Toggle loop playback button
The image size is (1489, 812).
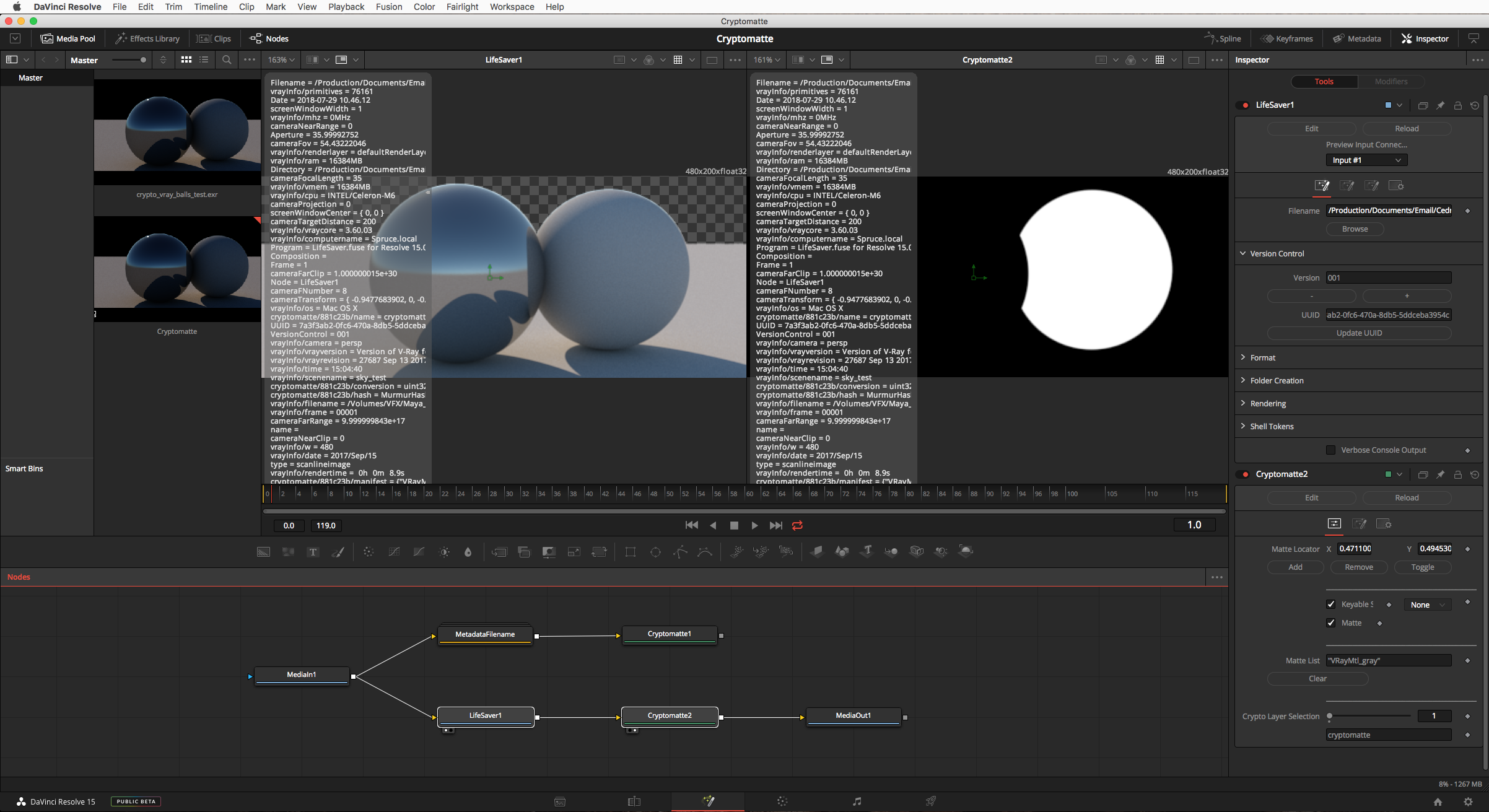tap(797, 525)
